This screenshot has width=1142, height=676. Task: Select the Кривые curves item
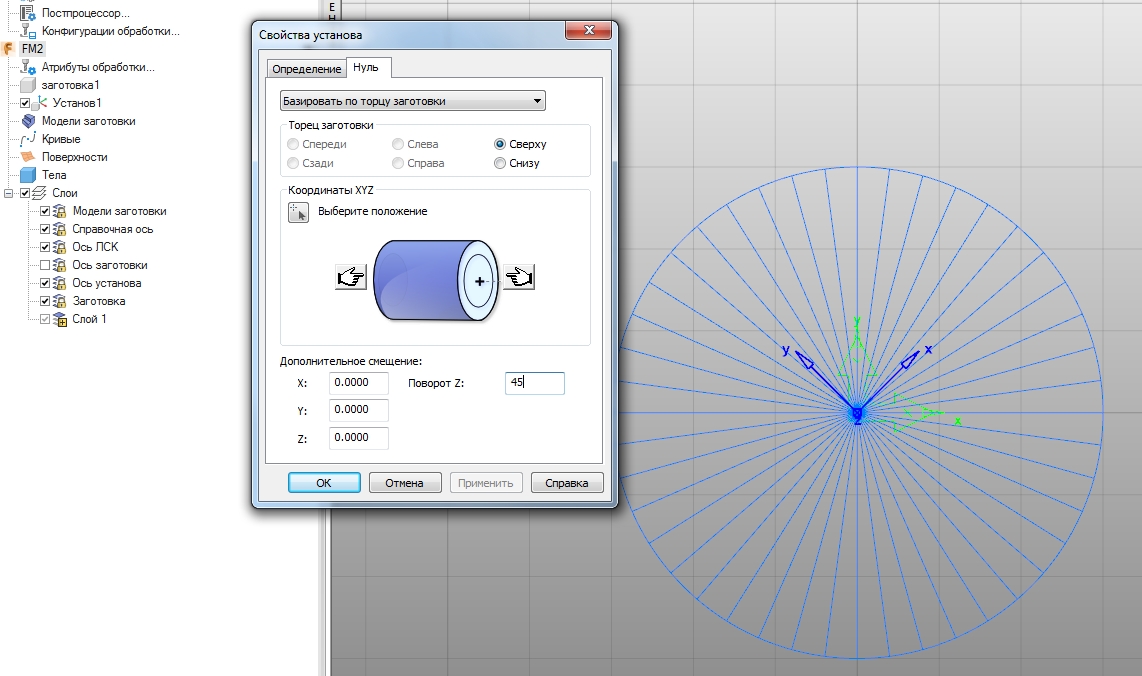[x=60, y=139]
